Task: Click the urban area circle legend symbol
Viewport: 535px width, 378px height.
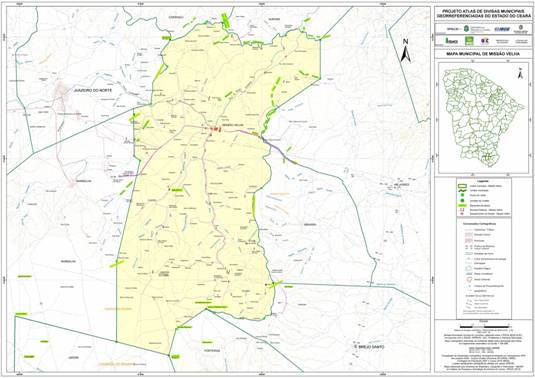Action: click(470, 280)
